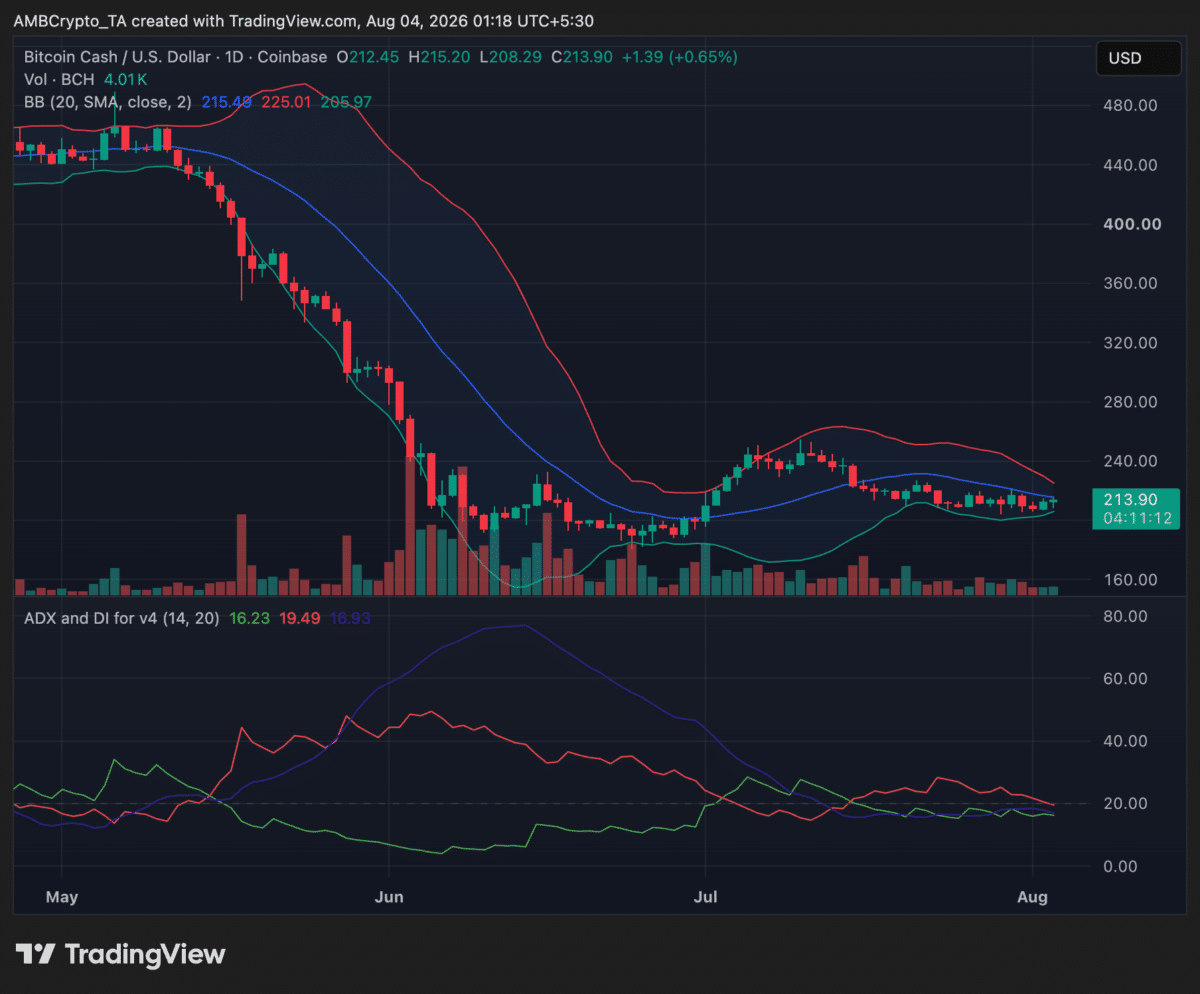Click the 480.00 price axis label

coord(1131,105)
